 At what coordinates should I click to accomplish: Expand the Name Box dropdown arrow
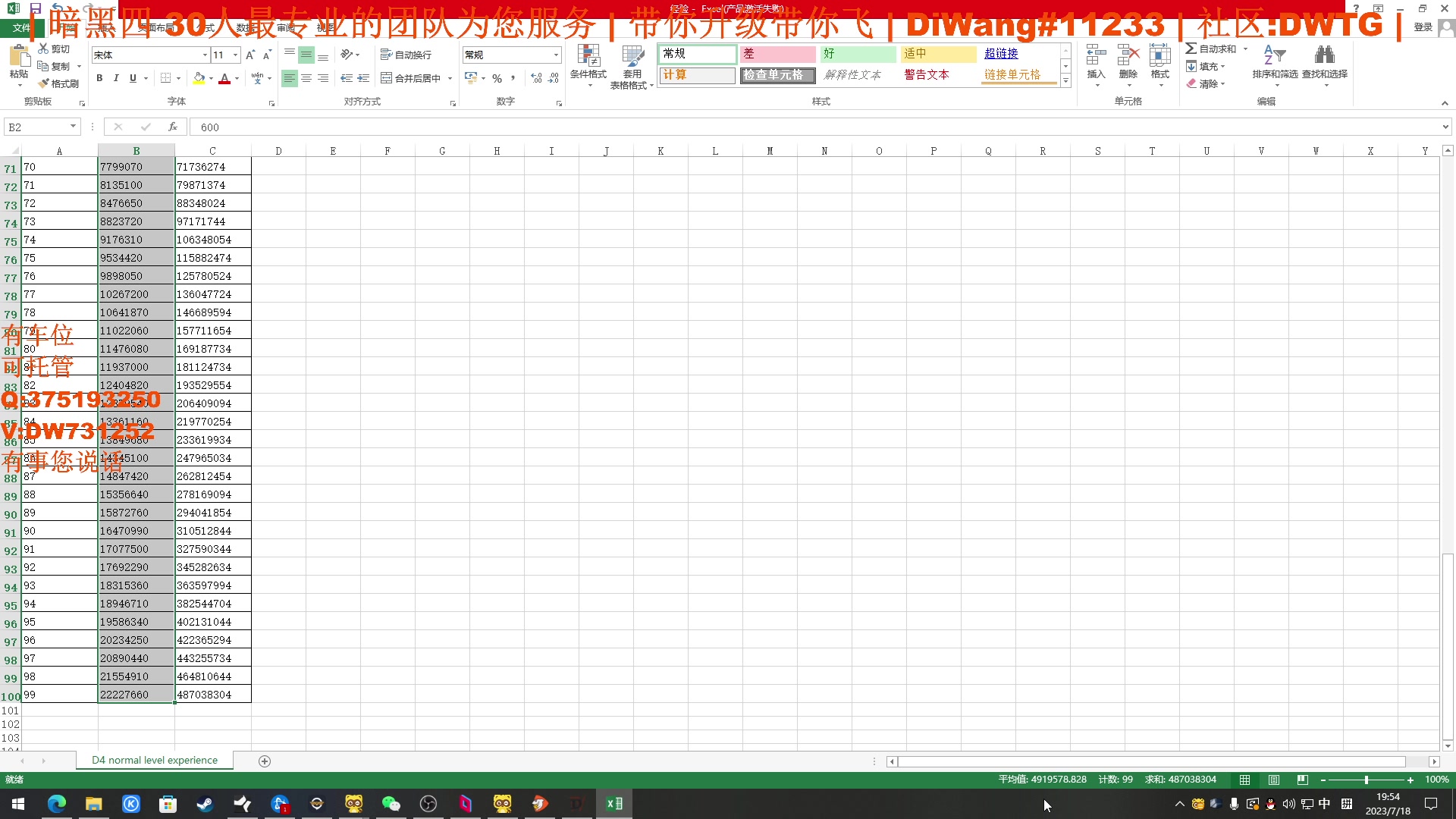click(73, 127)
